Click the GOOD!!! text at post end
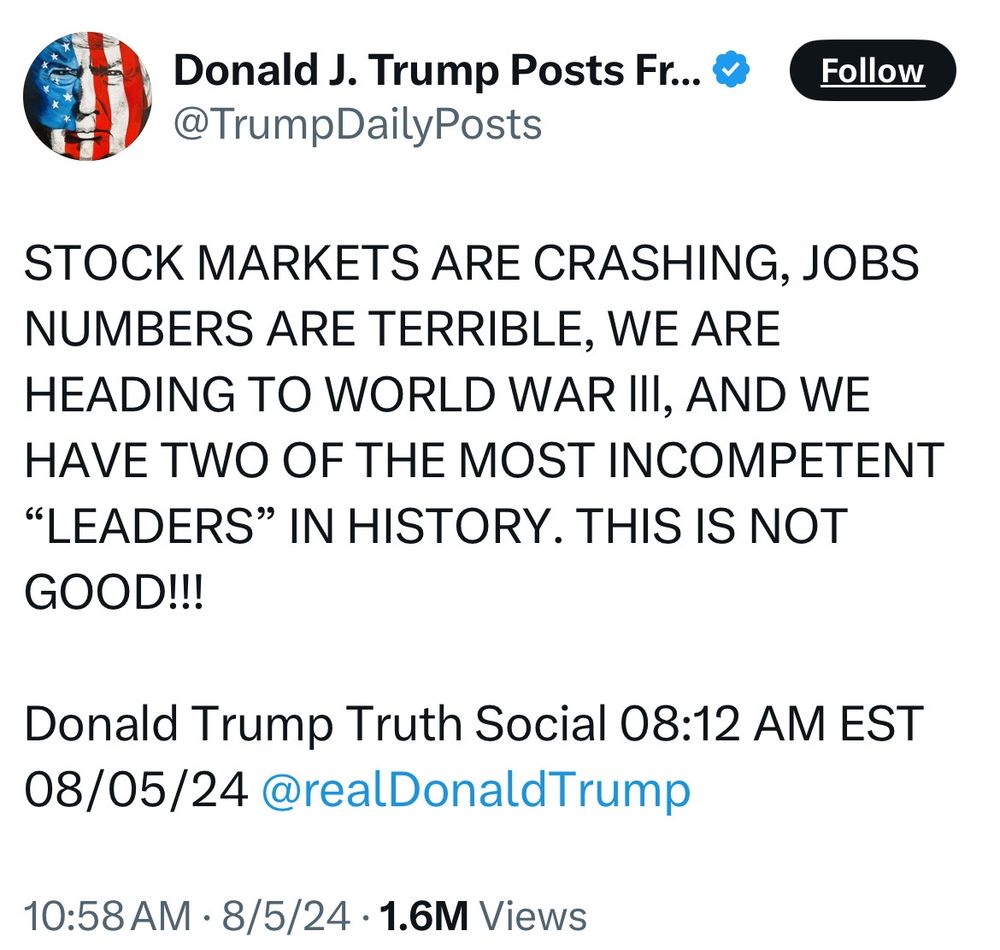The image size is (1000, 950). click(x=114, y=592)
